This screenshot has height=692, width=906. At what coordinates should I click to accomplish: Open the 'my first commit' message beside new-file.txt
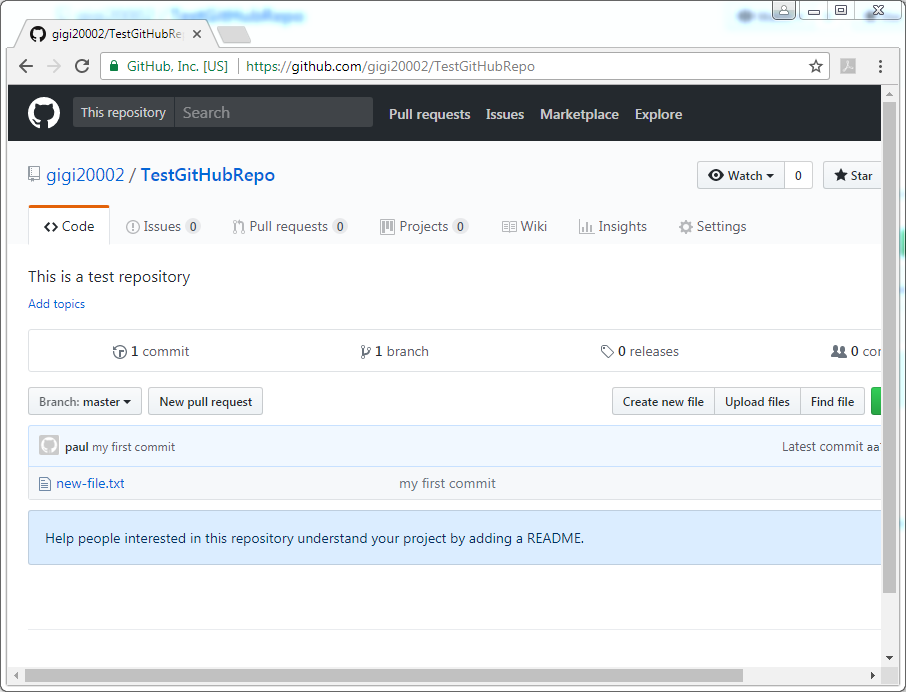click(x=447, y=483)
